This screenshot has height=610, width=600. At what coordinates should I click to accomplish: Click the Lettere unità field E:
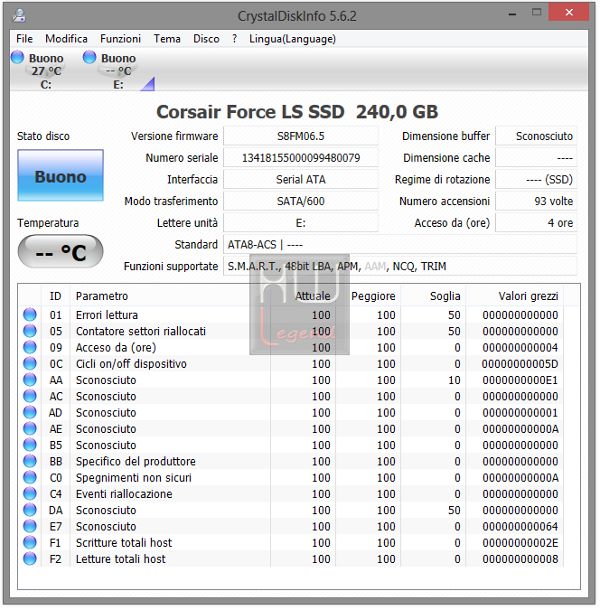[301, 223]
